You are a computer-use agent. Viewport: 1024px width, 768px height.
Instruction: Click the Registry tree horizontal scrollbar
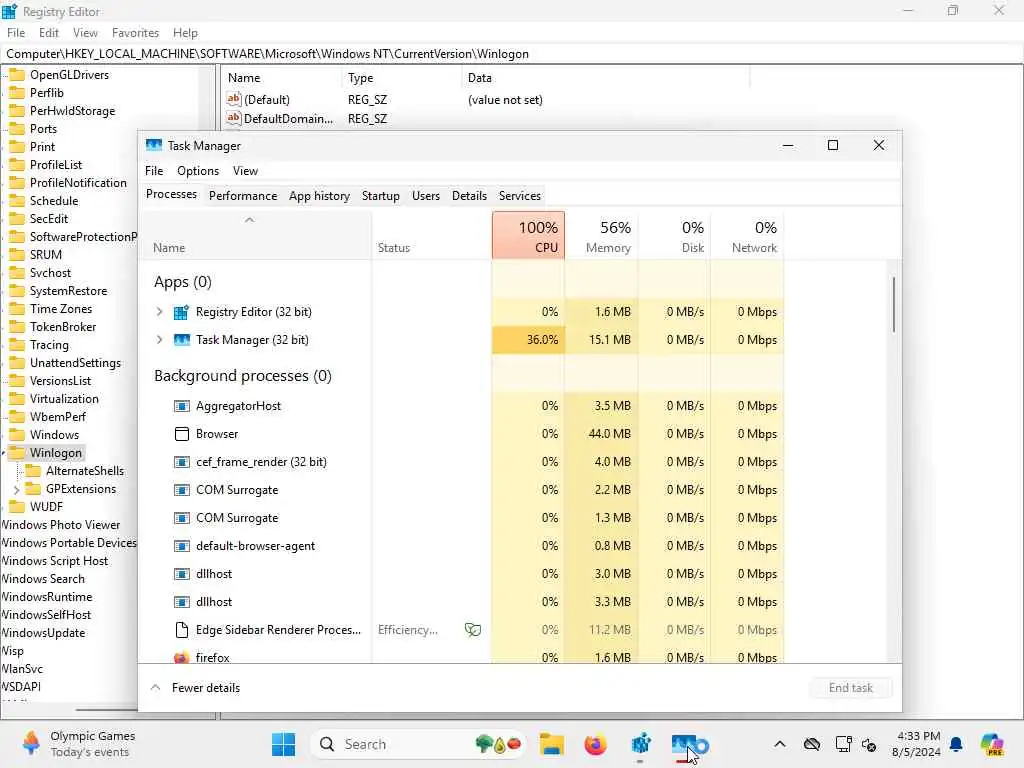tap(108, 709)
